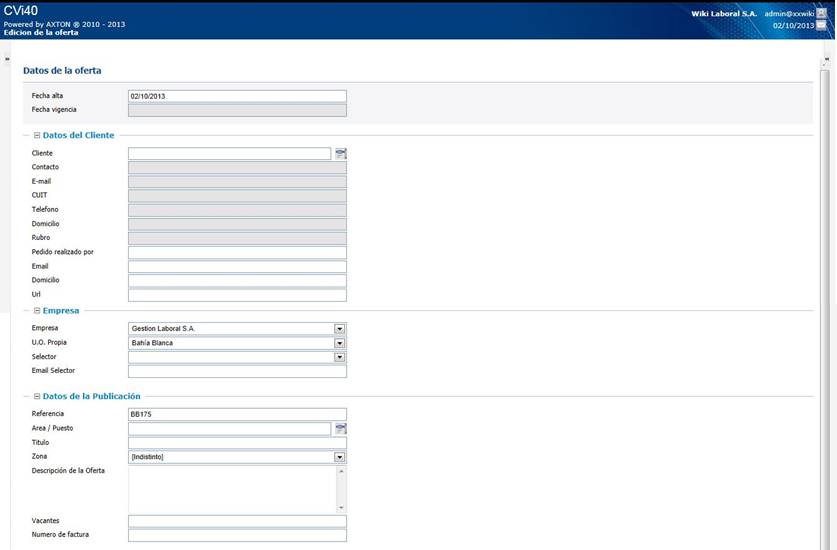Open the mail envelope icon in header
Viewport: 837px width, 550px height.
coord(821,26)
